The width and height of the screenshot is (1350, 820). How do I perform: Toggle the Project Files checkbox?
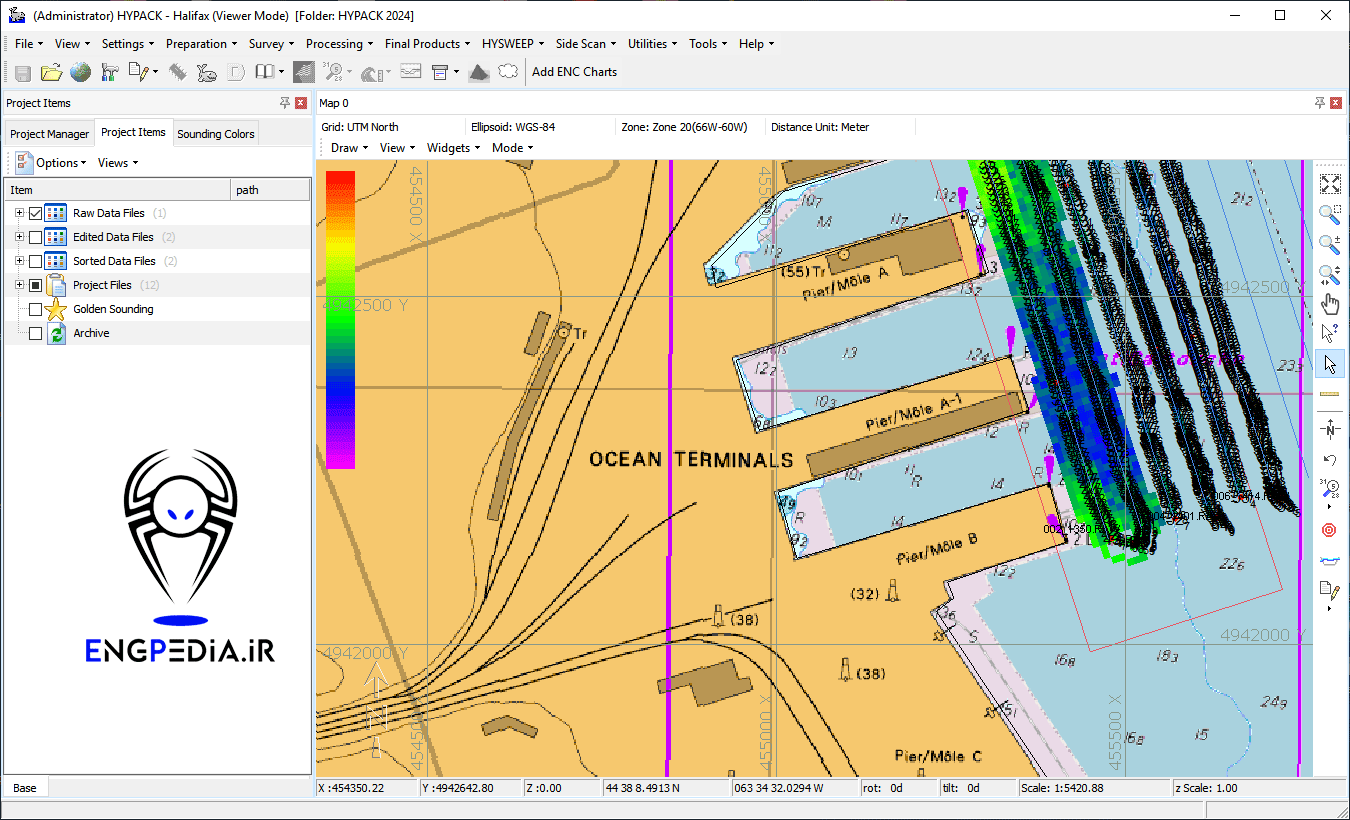click(36, 285)
